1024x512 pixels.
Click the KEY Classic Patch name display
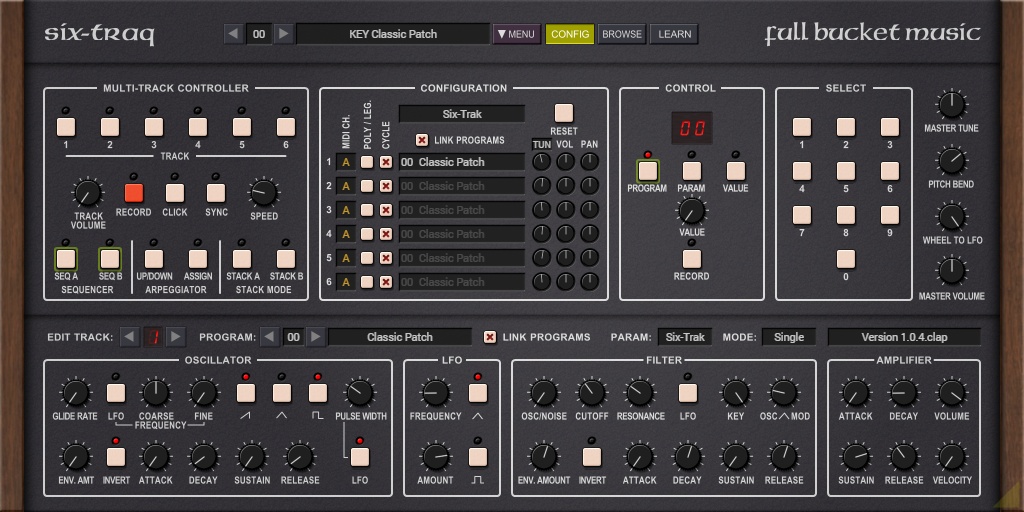click(393, 34)
